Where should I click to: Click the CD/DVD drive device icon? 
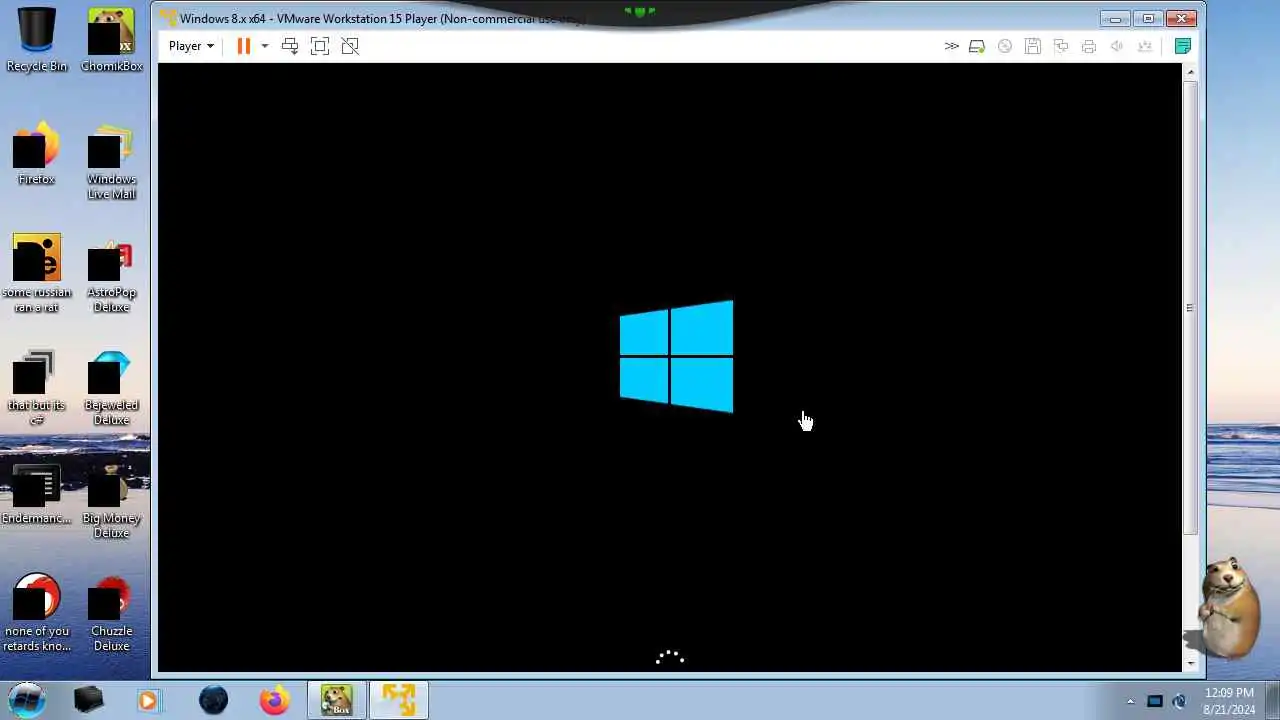pos(1005,46)
